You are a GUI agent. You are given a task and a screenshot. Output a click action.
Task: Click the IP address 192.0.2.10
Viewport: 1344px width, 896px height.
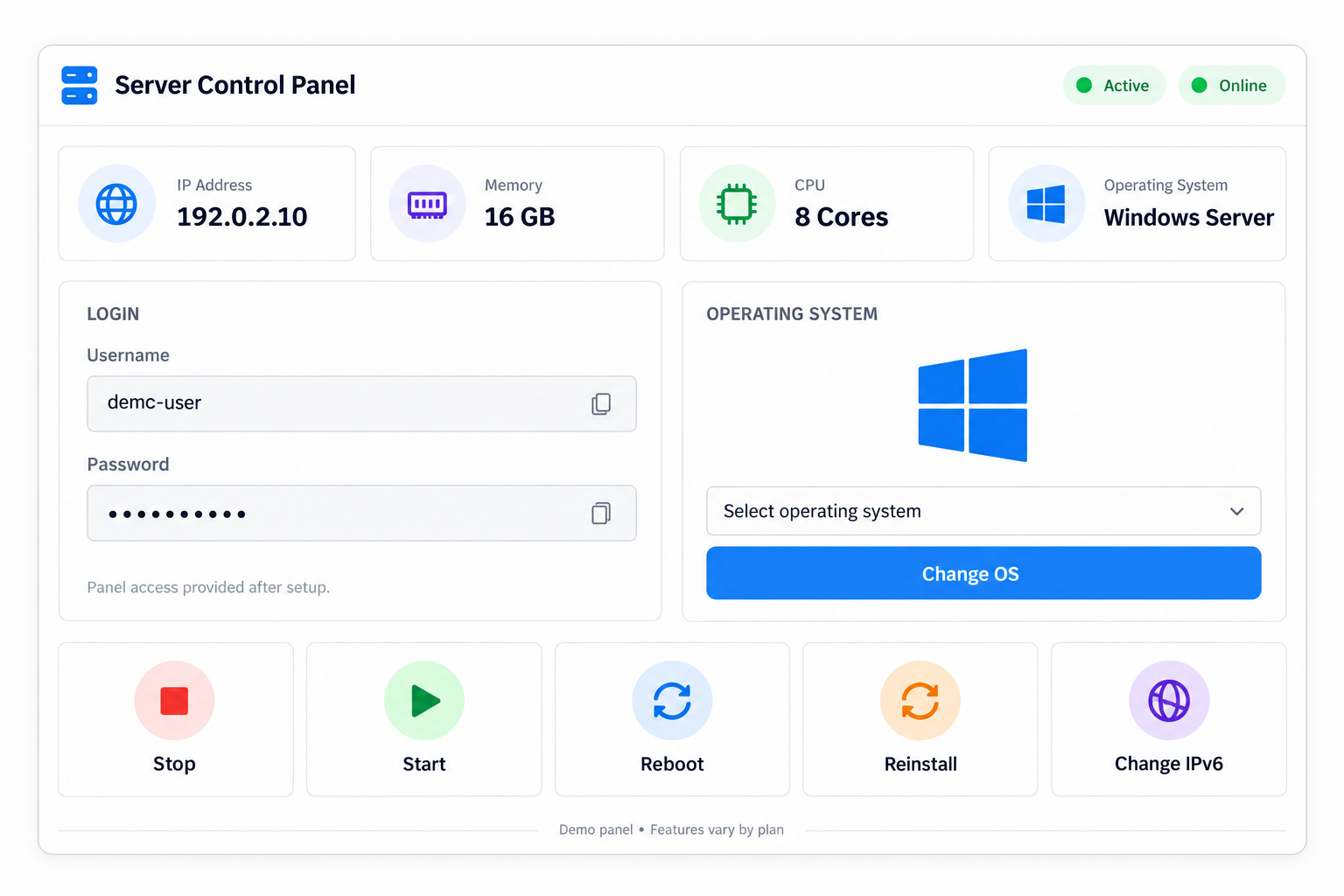pos(242,217)
